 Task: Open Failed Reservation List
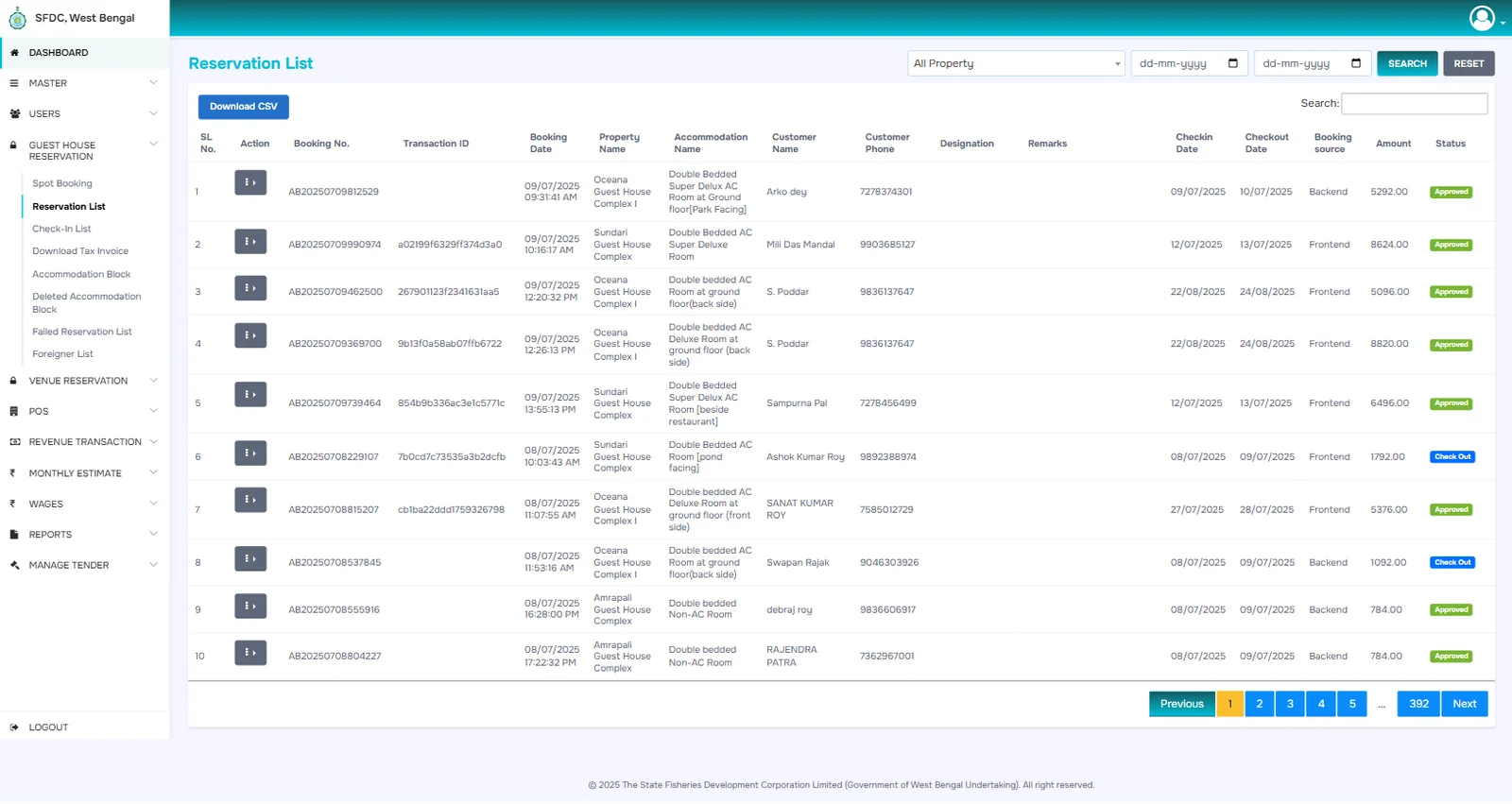(82, 332)
